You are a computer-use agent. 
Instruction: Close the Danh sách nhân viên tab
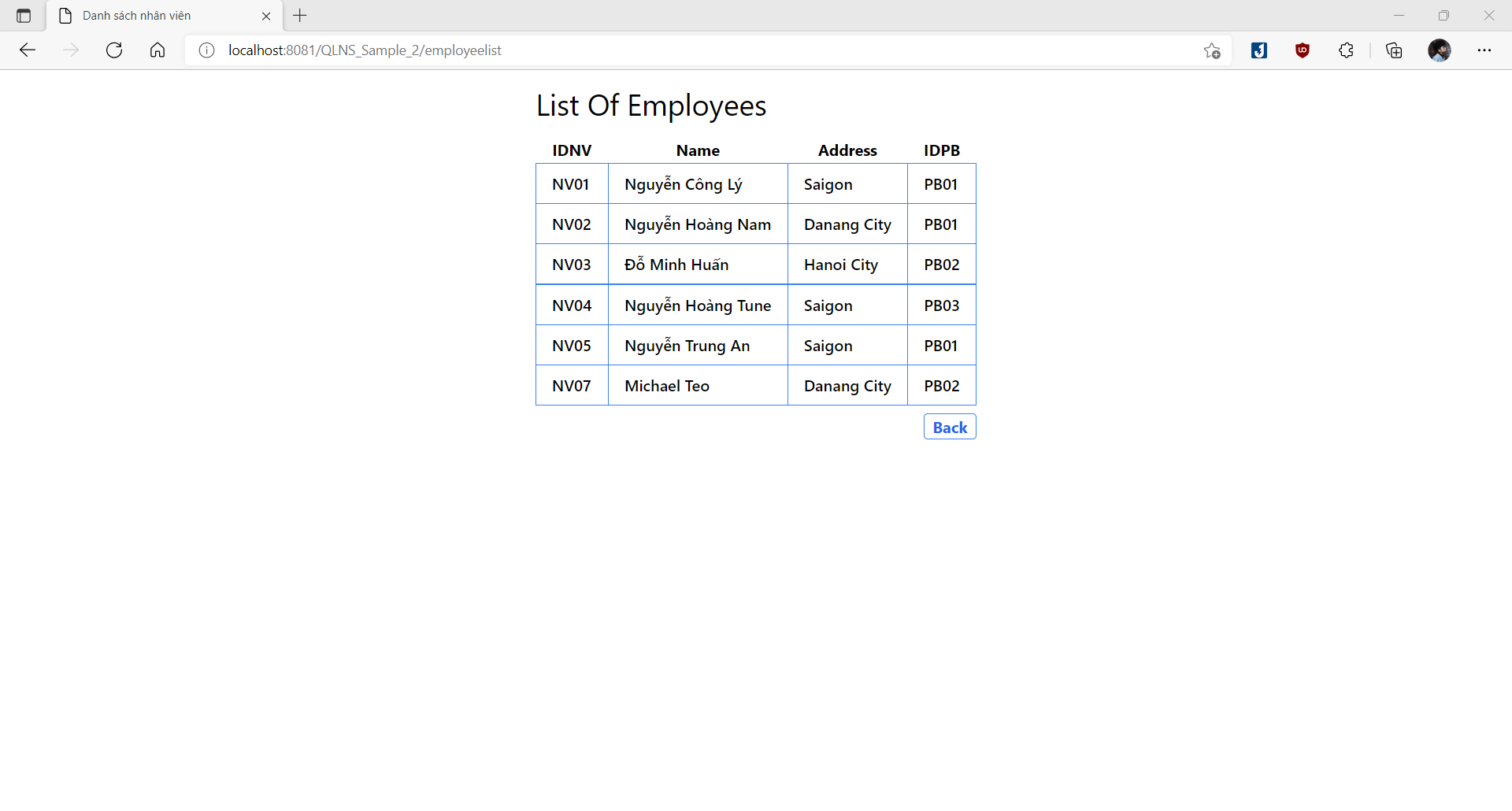(266, 16)
